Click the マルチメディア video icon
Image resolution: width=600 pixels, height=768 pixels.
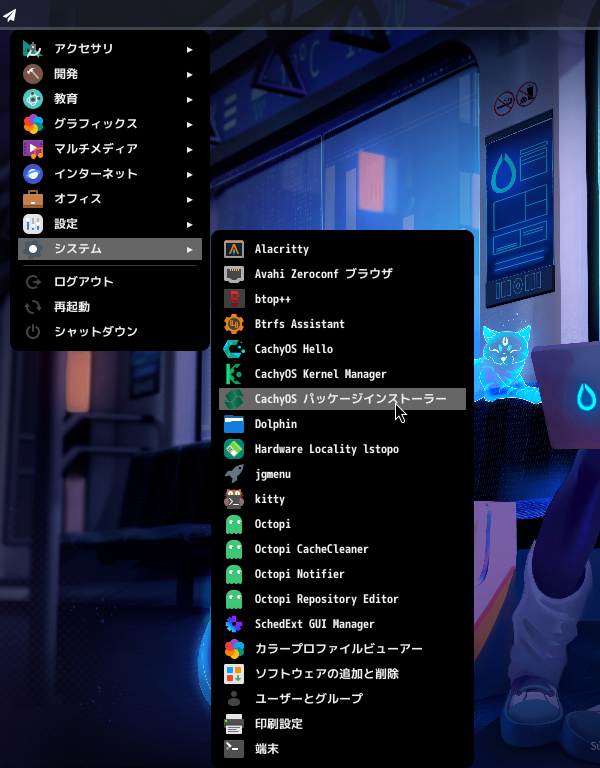(33, 149)
